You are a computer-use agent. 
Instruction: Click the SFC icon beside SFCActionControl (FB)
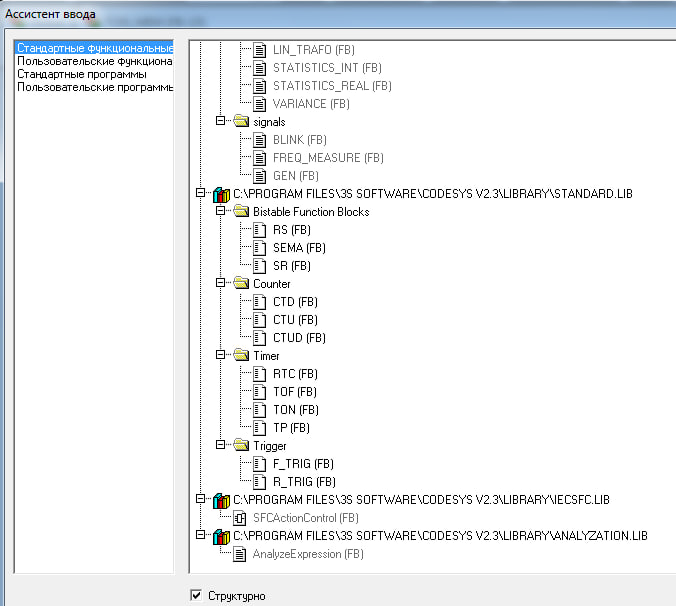click(240, 518)
